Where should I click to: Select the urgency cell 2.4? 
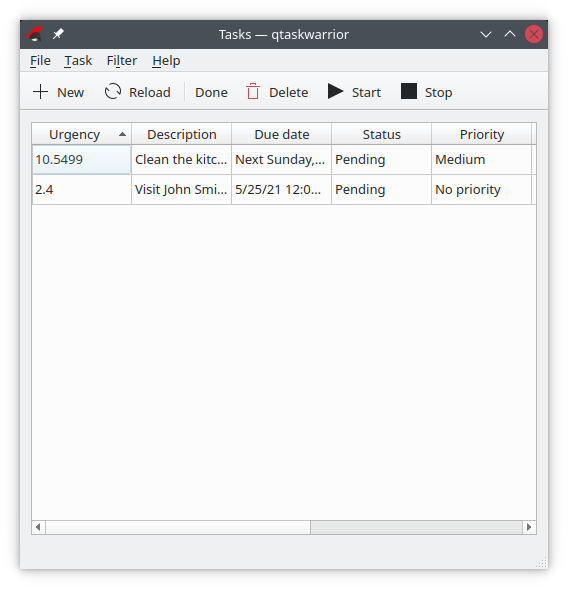[82, 190]
